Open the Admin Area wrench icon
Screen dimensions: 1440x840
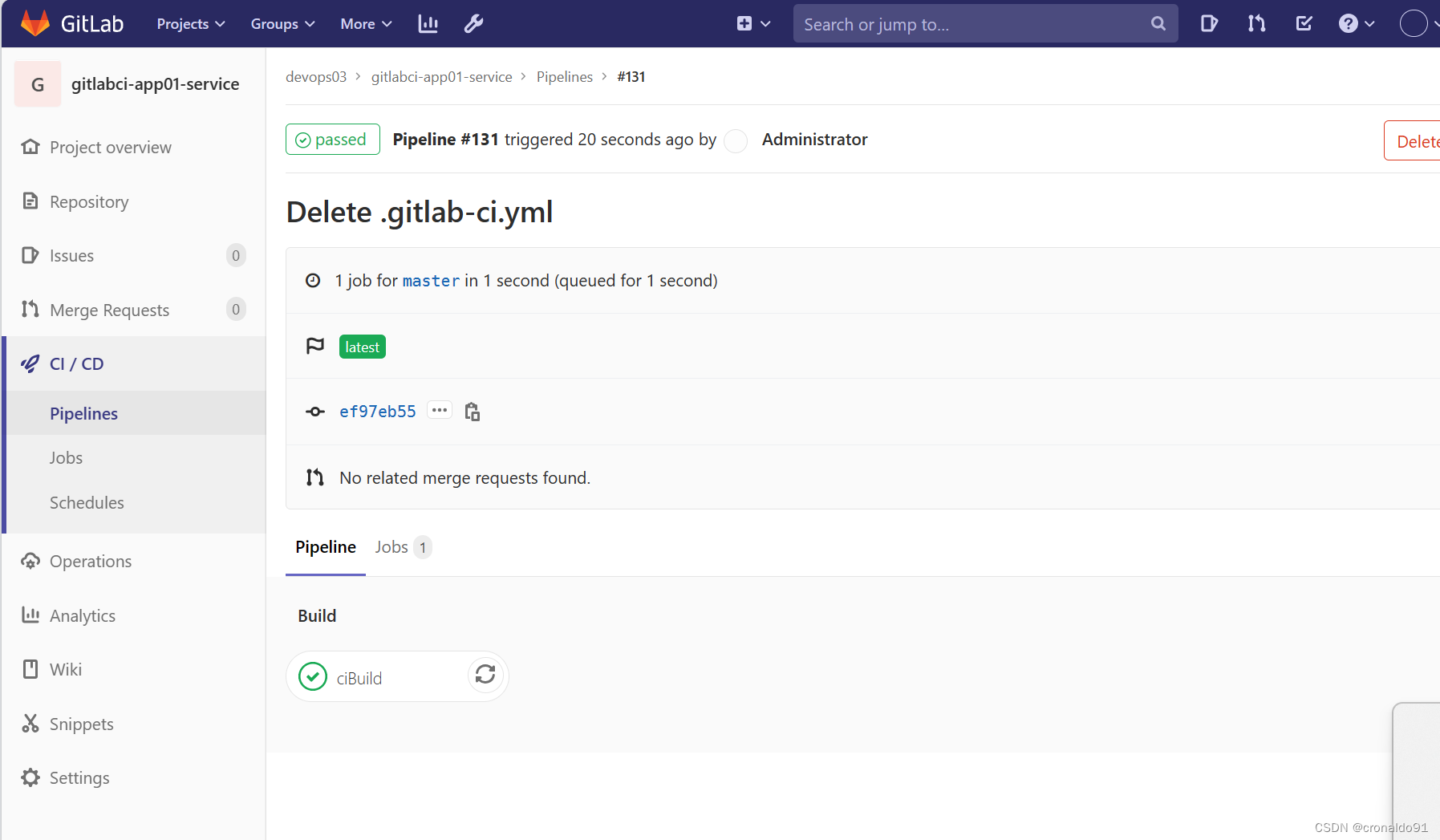[x=473, y=24]
